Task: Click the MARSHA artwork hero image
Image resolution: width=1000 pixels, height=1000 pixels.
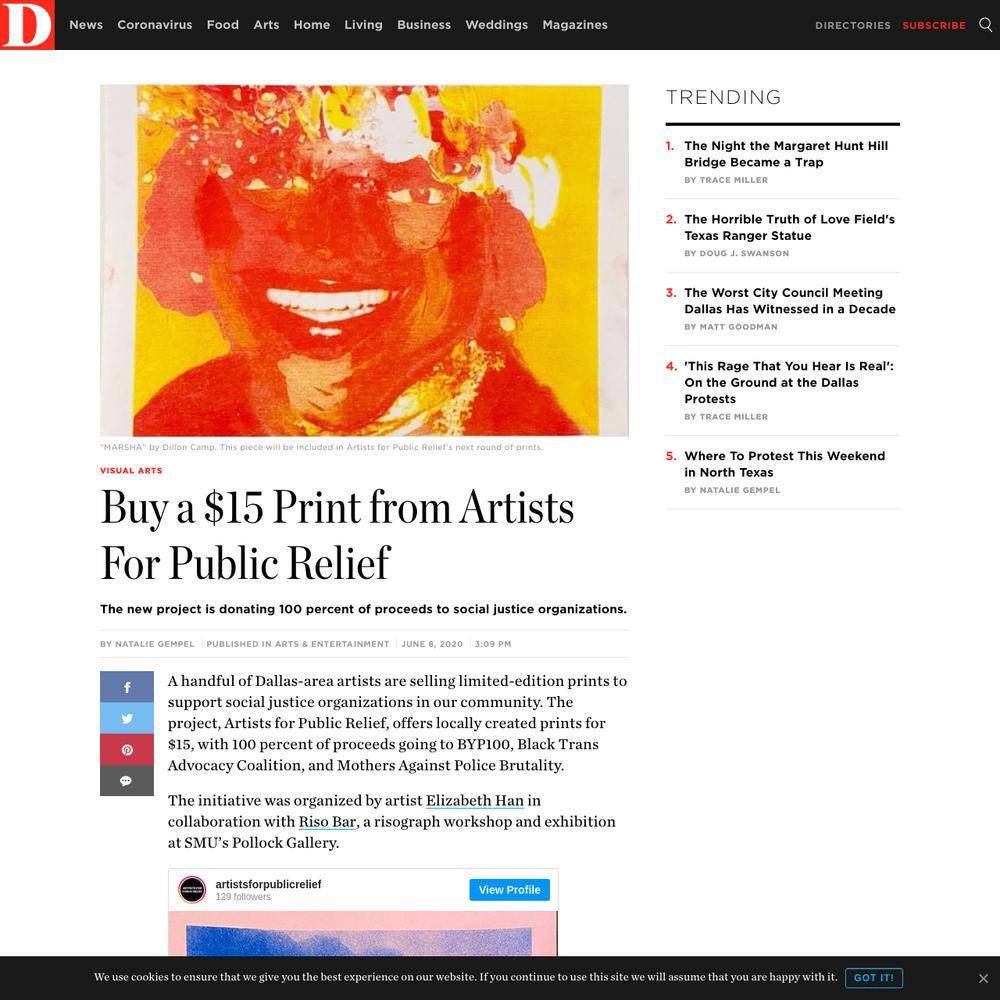Action: 364,260
